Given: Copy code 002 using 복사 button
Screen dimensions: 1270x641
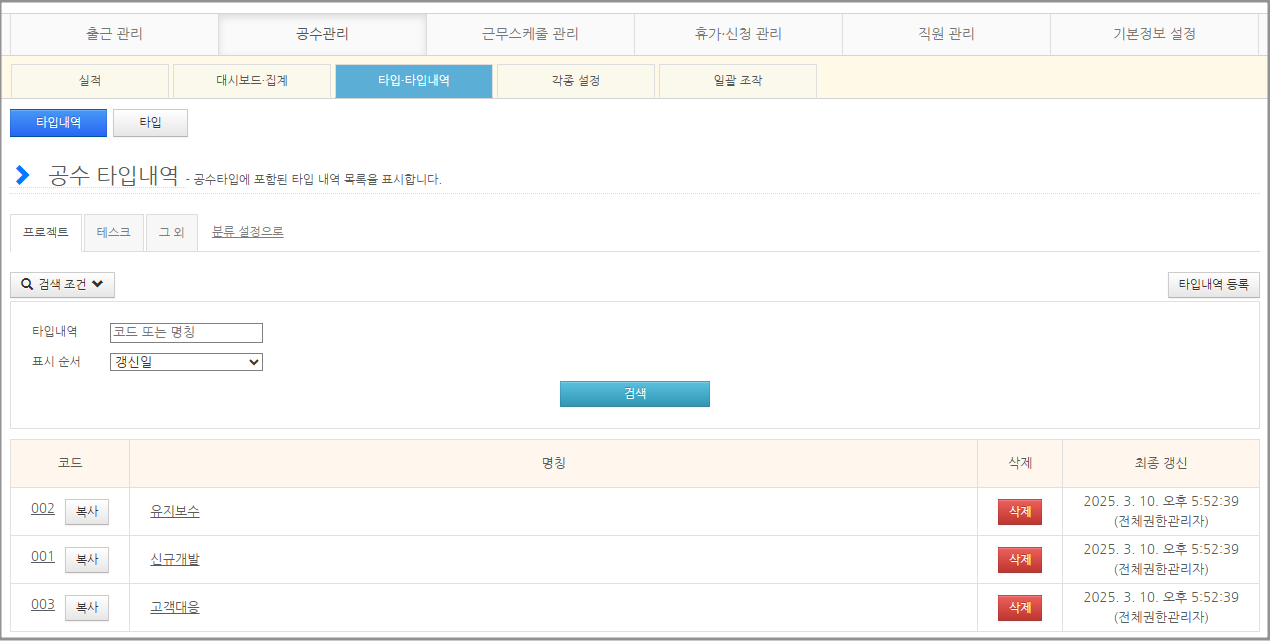Looking at the screenshot, I should pos(87,512).
